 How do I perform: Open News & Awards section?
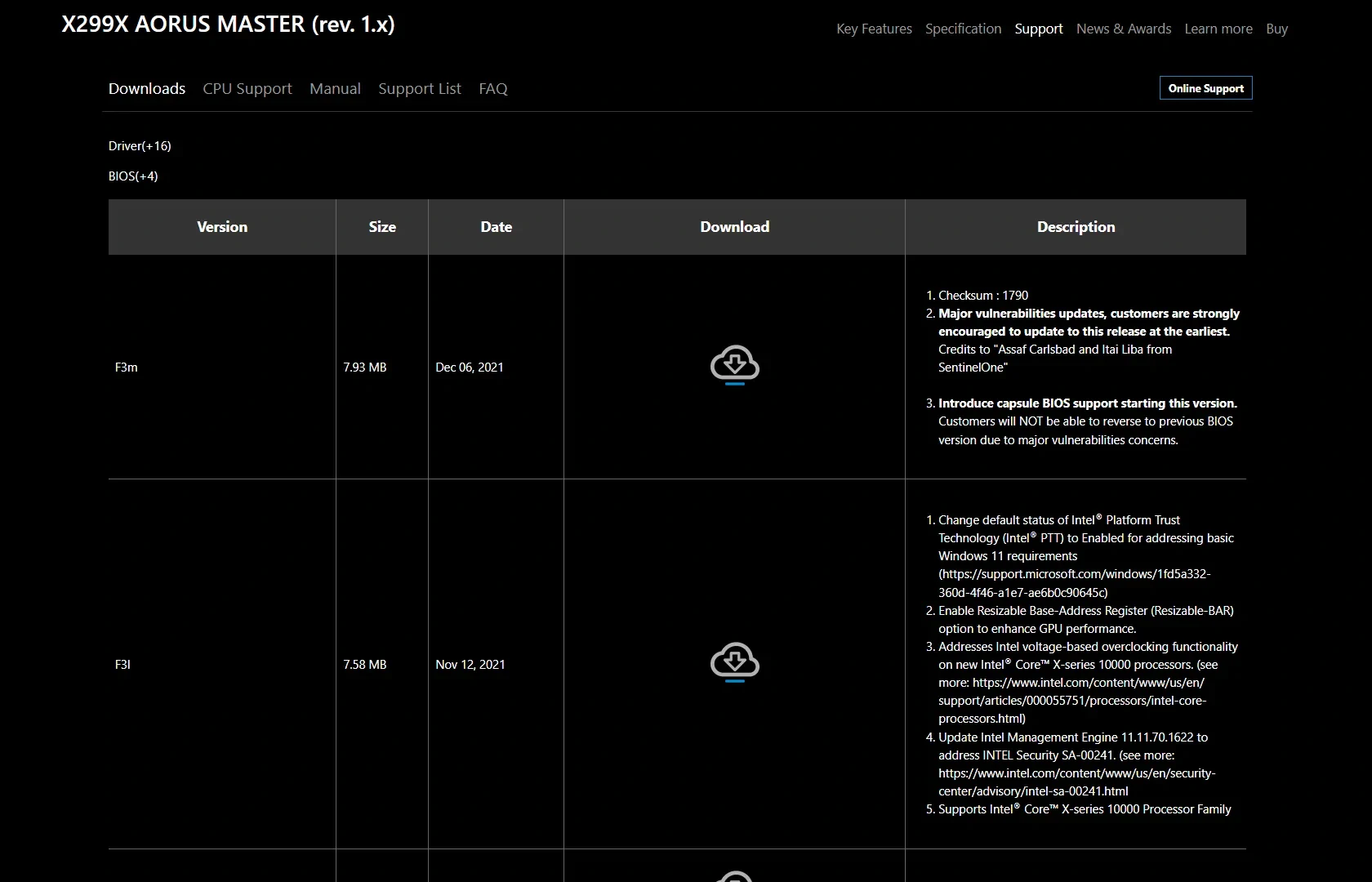(1123, 29)
